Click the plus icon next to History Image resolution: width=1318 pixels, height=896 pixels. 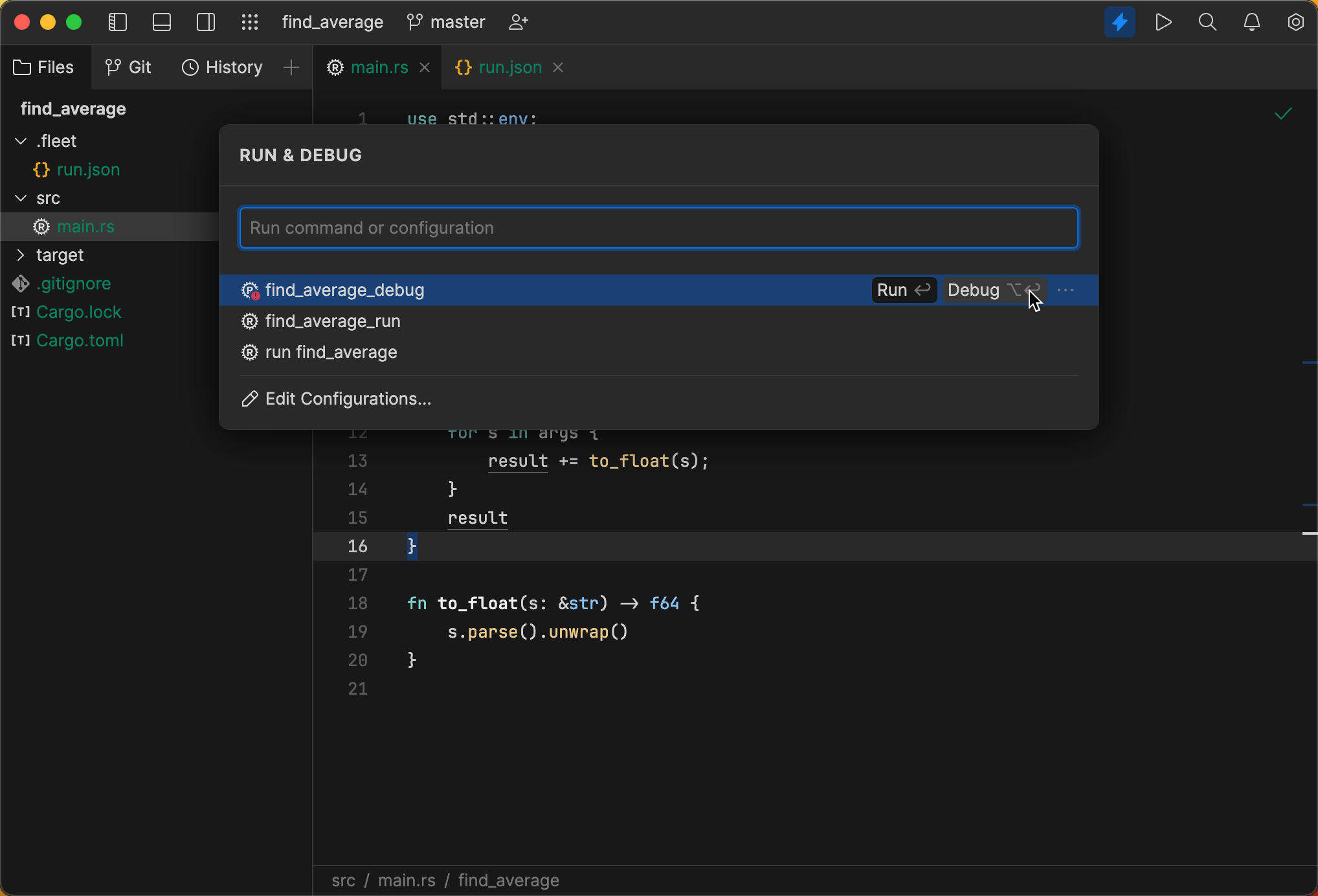point(291,67)
